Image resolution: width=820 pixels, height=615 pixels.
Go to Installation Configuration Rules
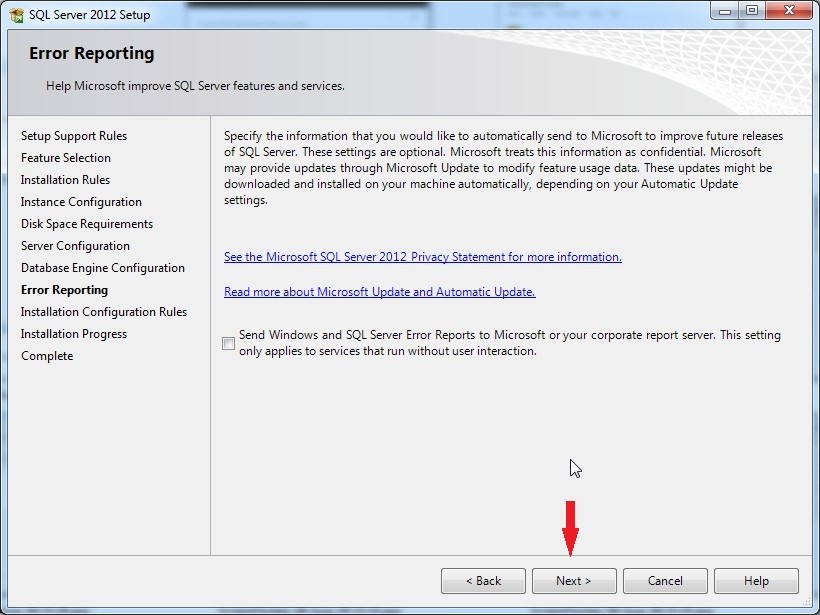pyautogui.click(x=103, y=311)
